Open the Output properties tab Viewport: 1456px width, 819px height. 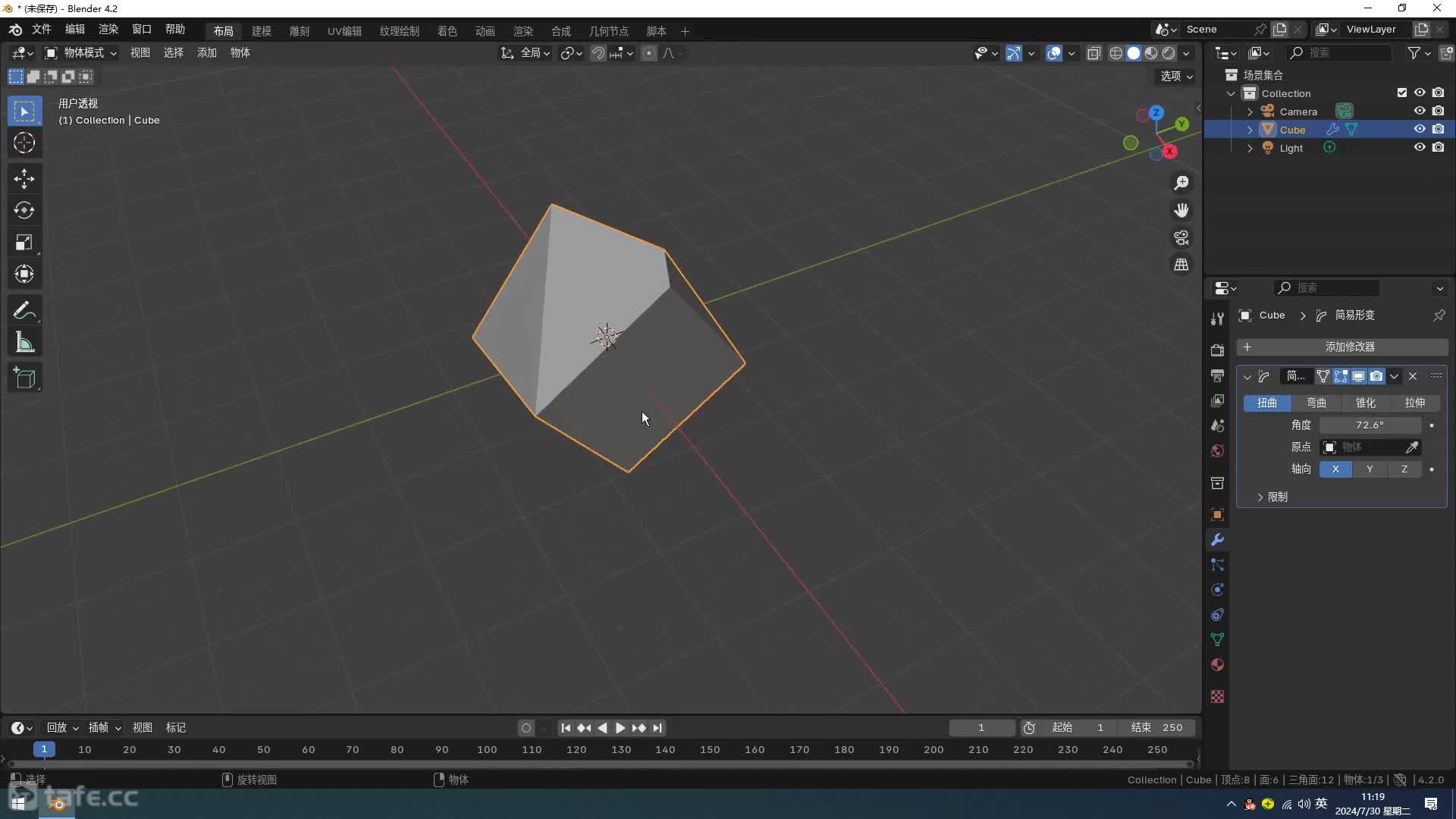click(1217, 375)
